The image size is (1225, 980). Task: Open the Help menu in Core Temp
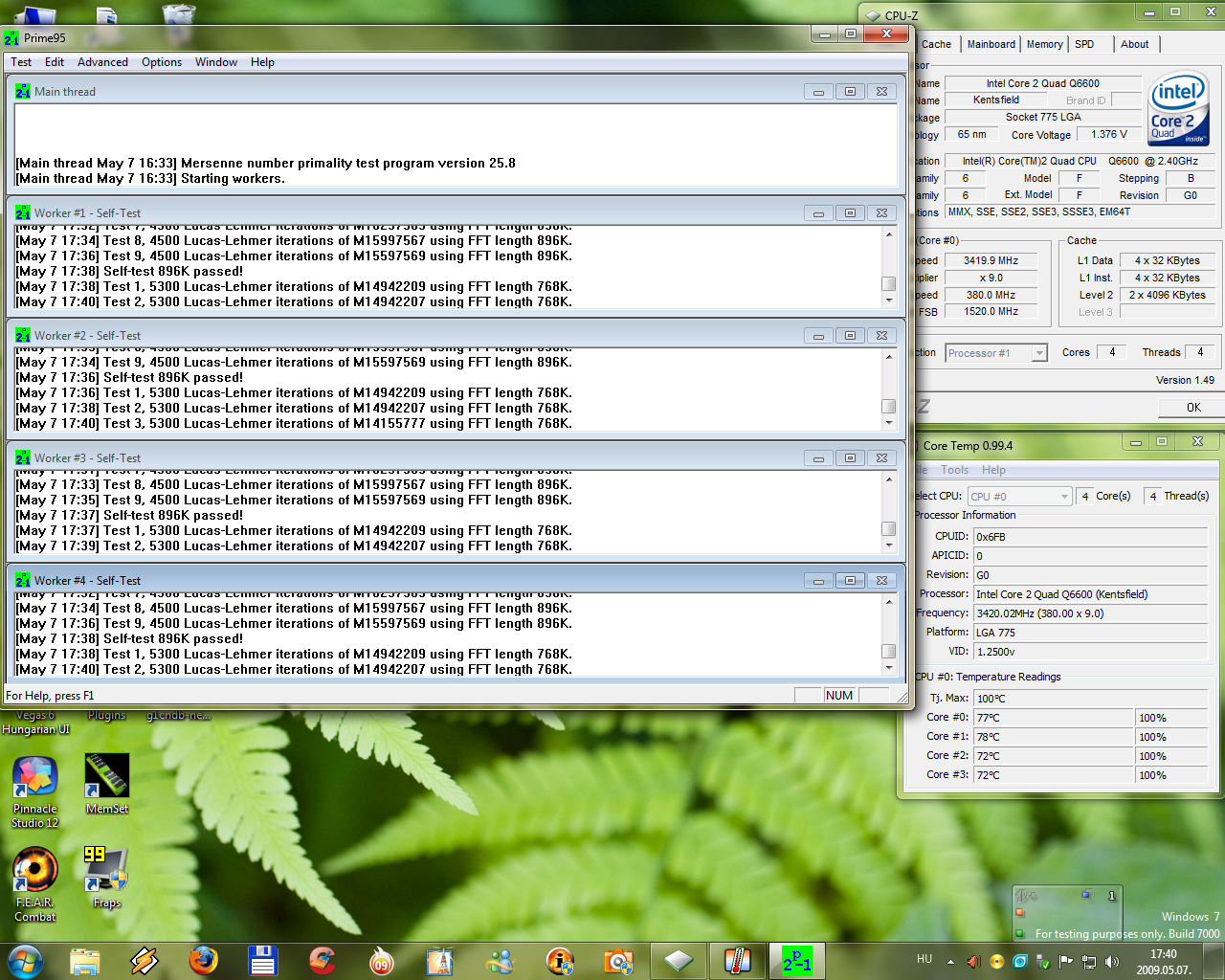[993, 470]
